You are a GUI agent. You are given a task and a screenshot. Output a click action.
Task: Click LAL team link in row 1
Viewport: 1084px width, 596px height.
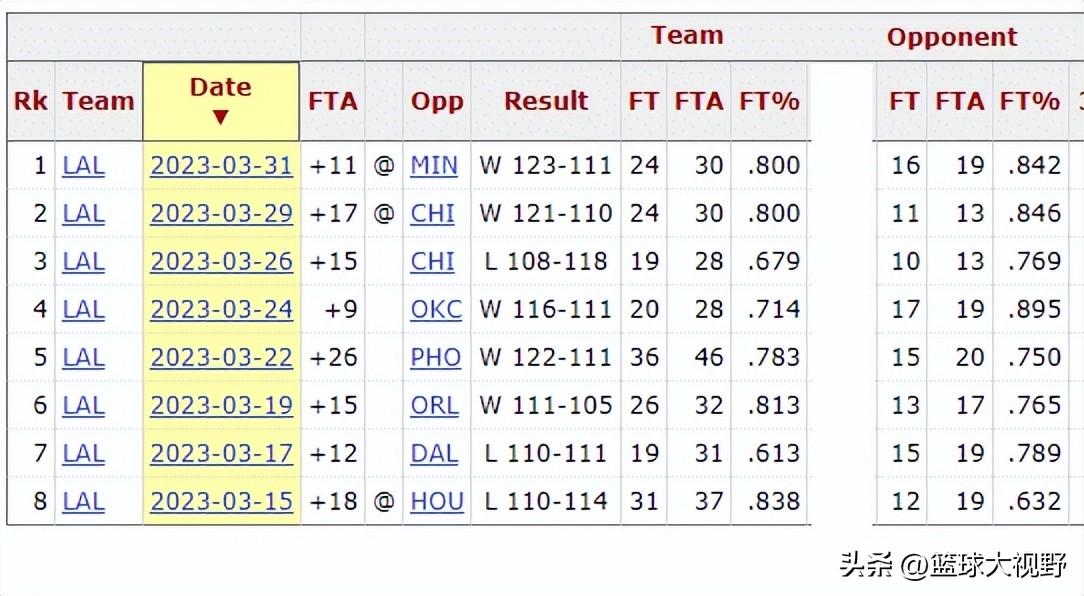pos(84,165)
